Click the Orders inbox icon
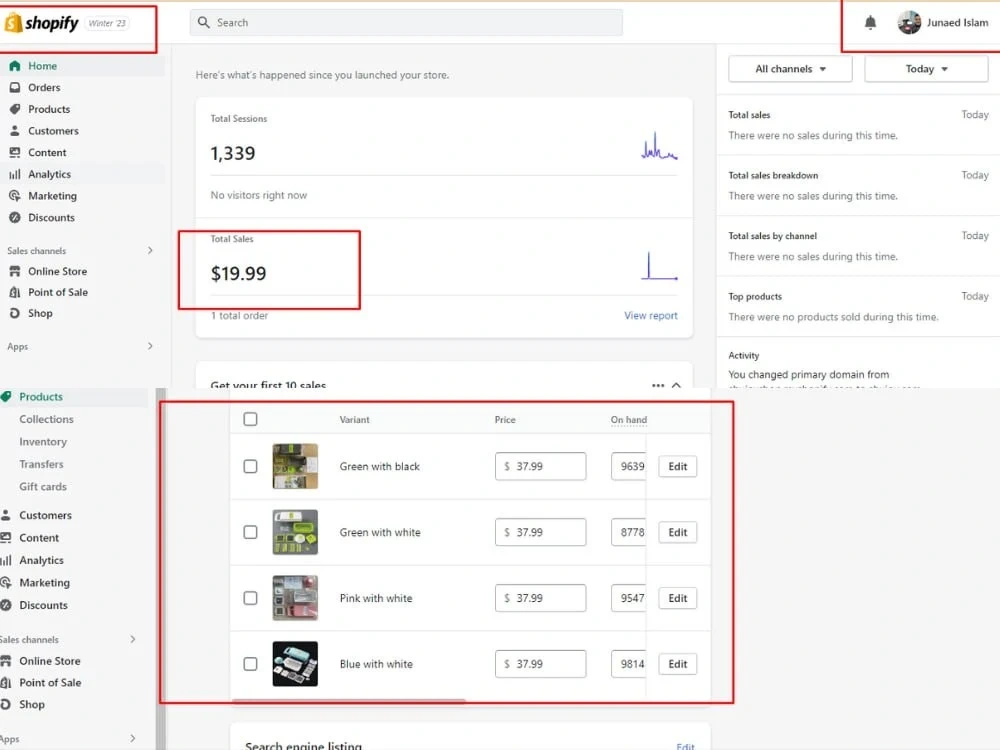1000x750 pixels. [15, 87]
